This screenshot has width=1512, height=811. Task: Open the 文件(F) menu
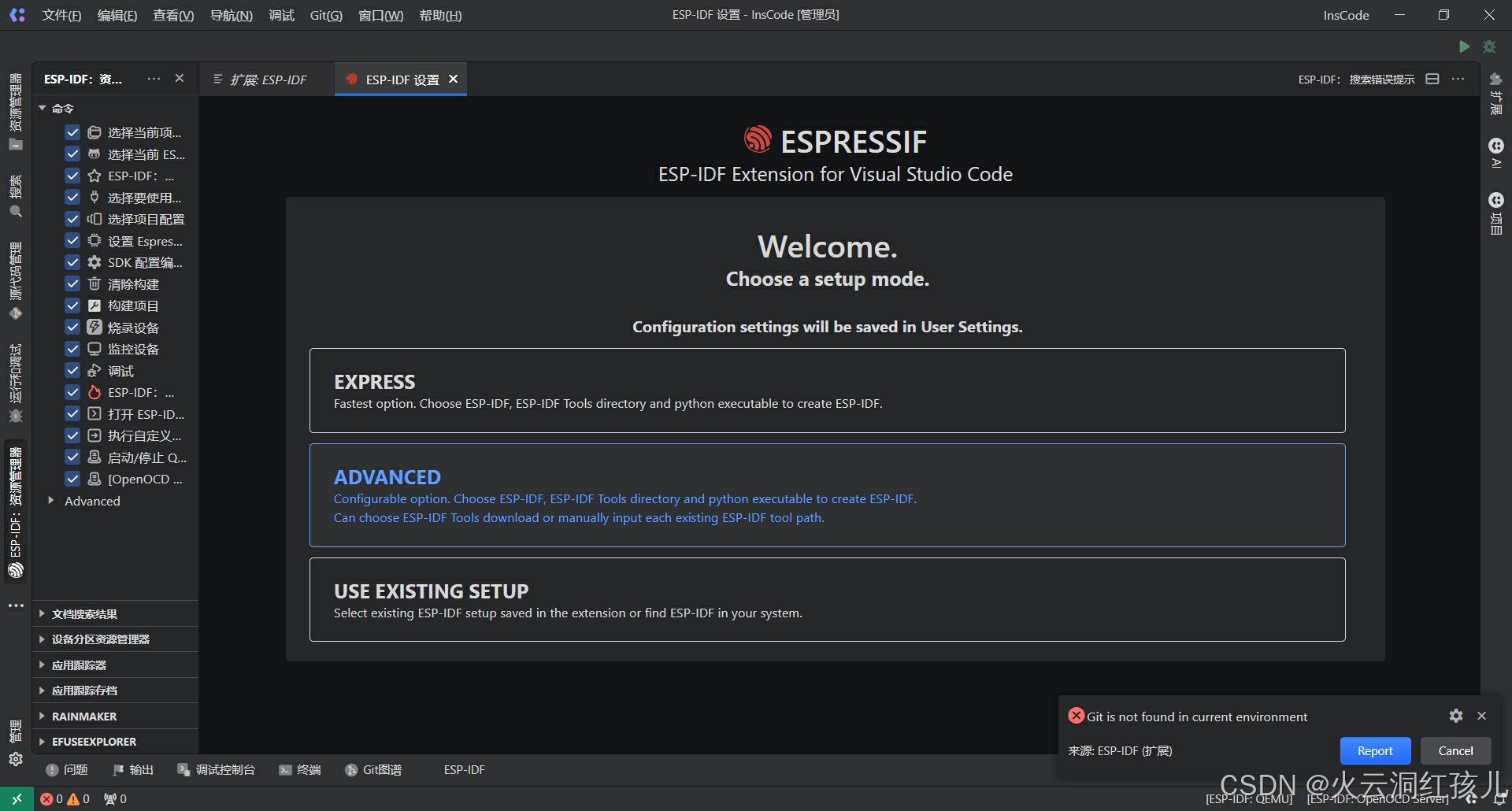click(61, 15)
